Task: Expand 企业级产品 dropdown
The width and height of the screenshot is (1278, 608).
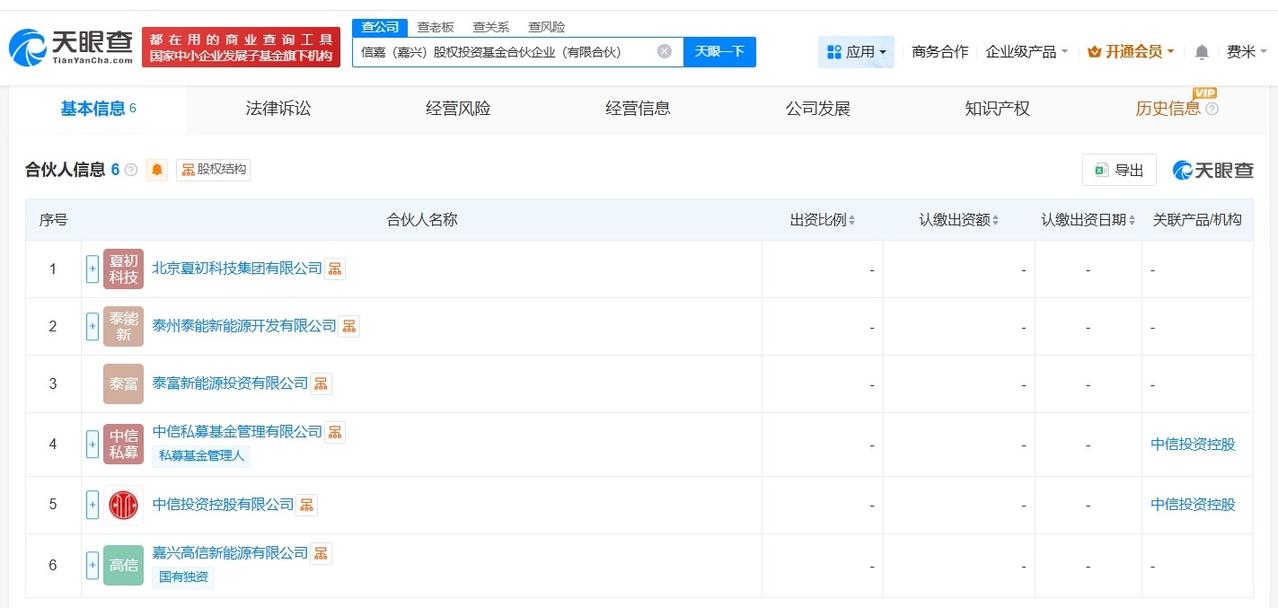Action: (x=1027, y=51)
